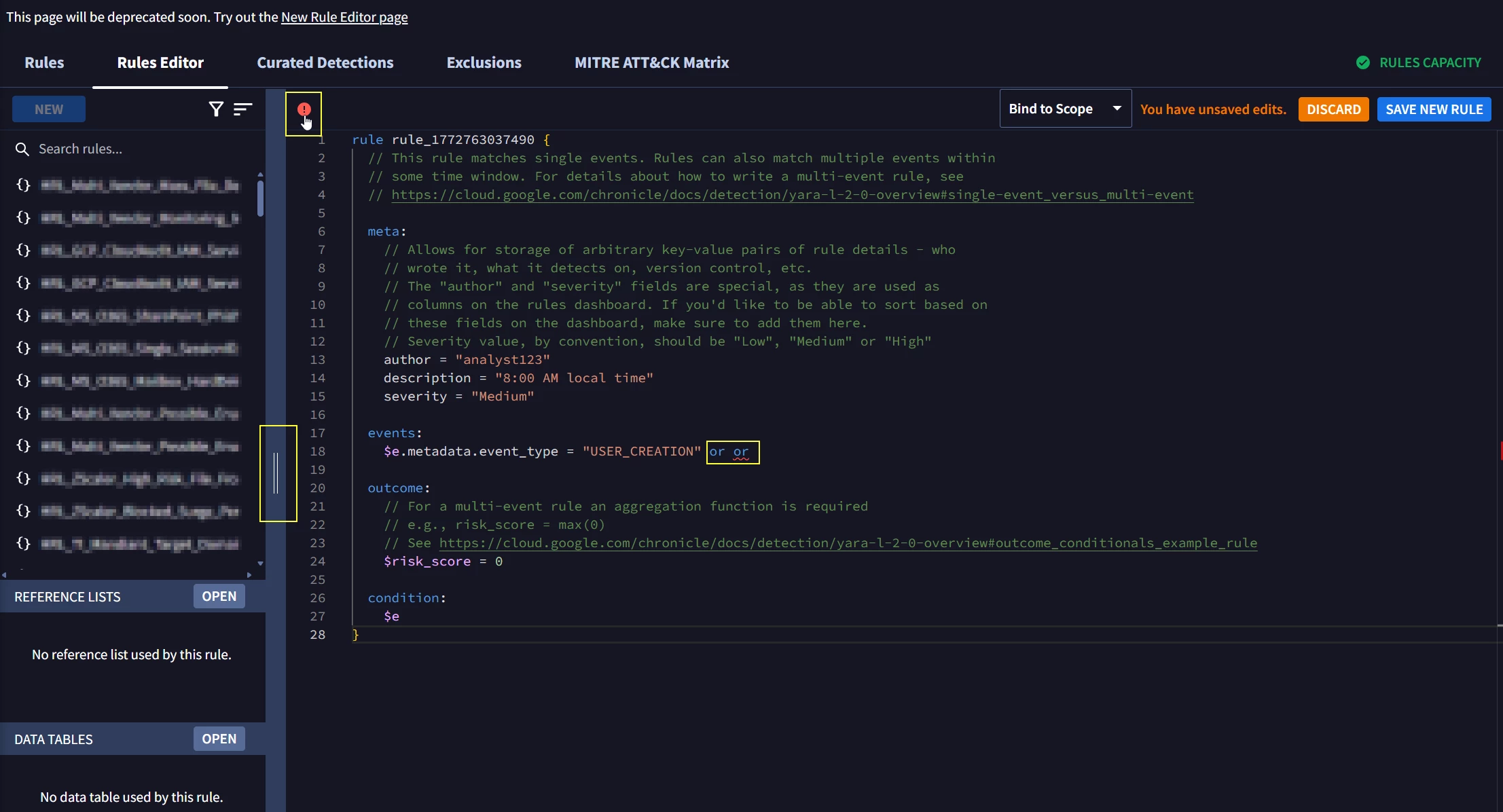Click SAVE NEW RULE button
Image resolution: width=1503 pixels, height=812 pixels.
(1434, 109)
